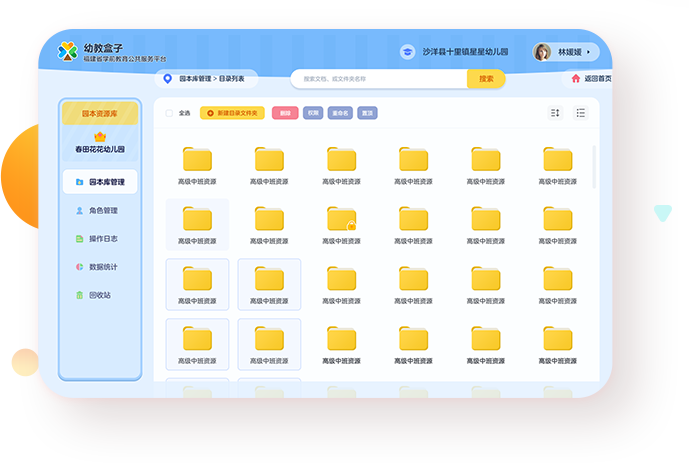Click the 新建目录文件夹 button
This screenshot has height=463, width=689.
tap(232, 113)
